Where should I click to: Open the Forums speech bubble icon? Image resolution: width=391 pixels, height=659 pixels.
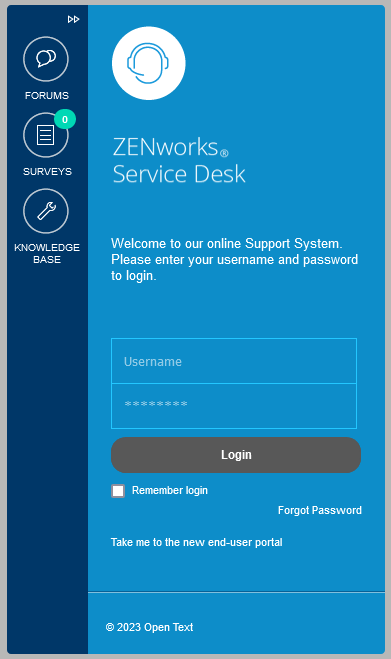click(46, 59)
